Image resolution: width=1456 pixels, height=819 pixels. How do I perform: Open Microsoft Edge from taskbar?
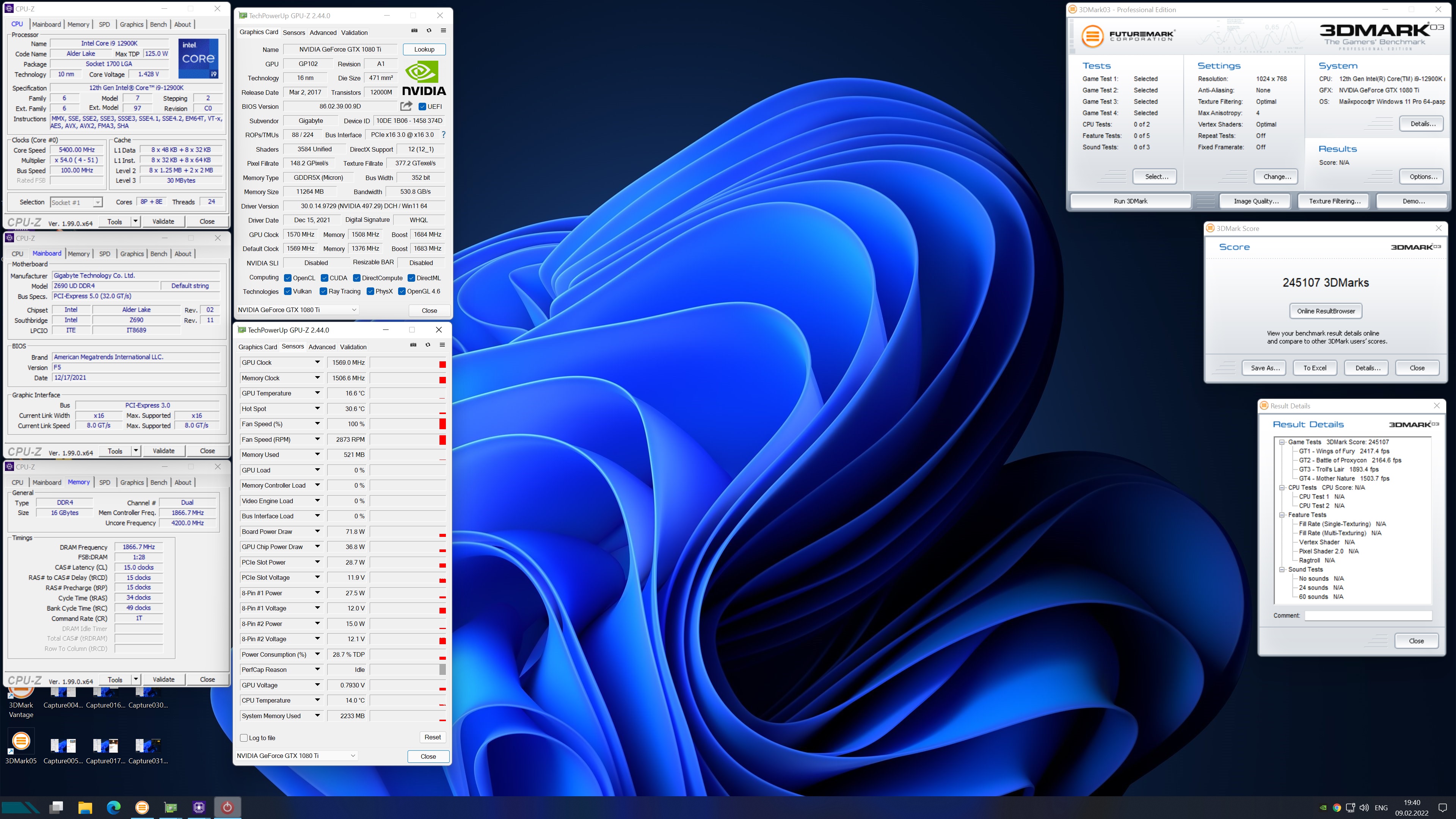[x=114, y=808]
